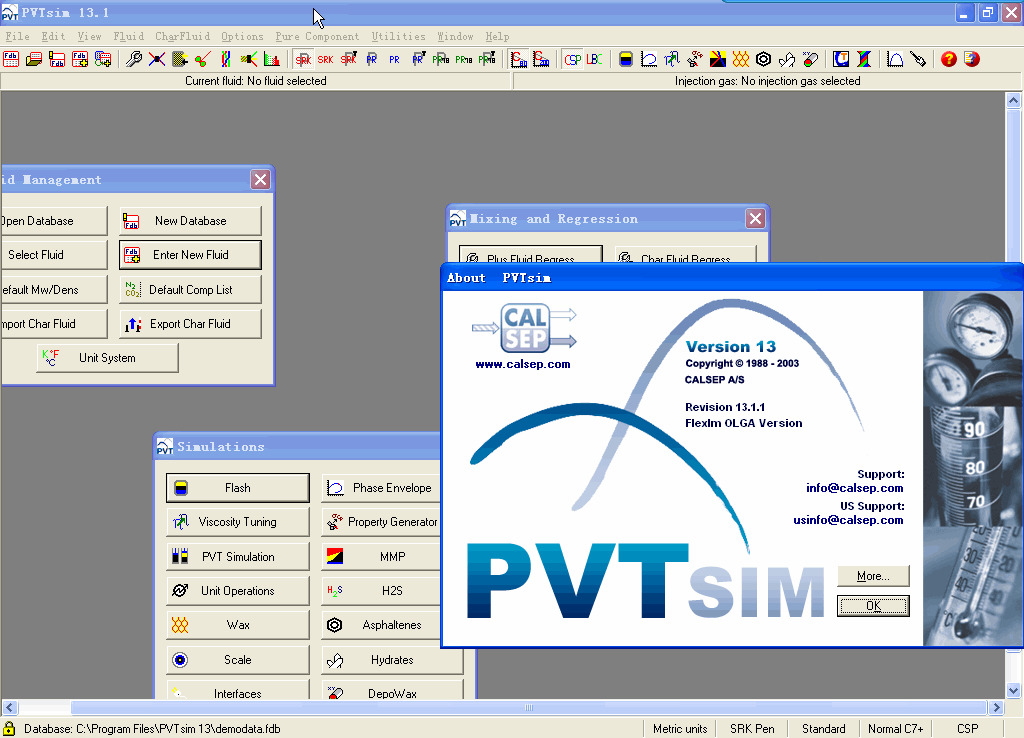
Task: Click the Hydrates icon in the main toolbar
Action: point(787,59)
